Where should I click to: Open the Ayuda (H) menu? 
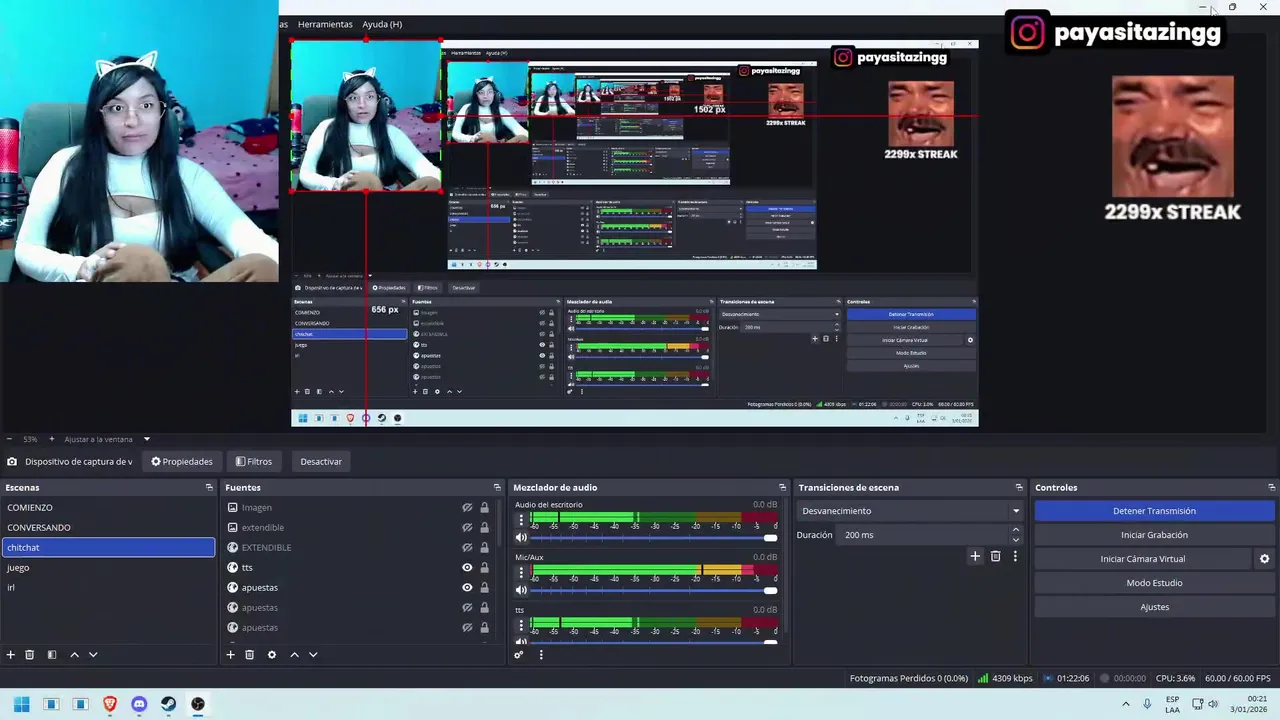[x=382, y=24]
